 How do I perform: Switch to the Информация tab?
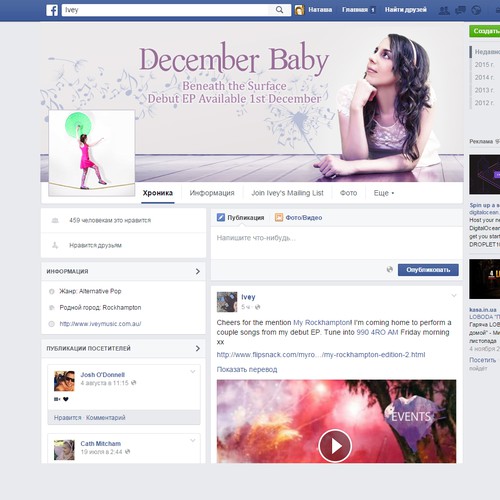(212, 193)
